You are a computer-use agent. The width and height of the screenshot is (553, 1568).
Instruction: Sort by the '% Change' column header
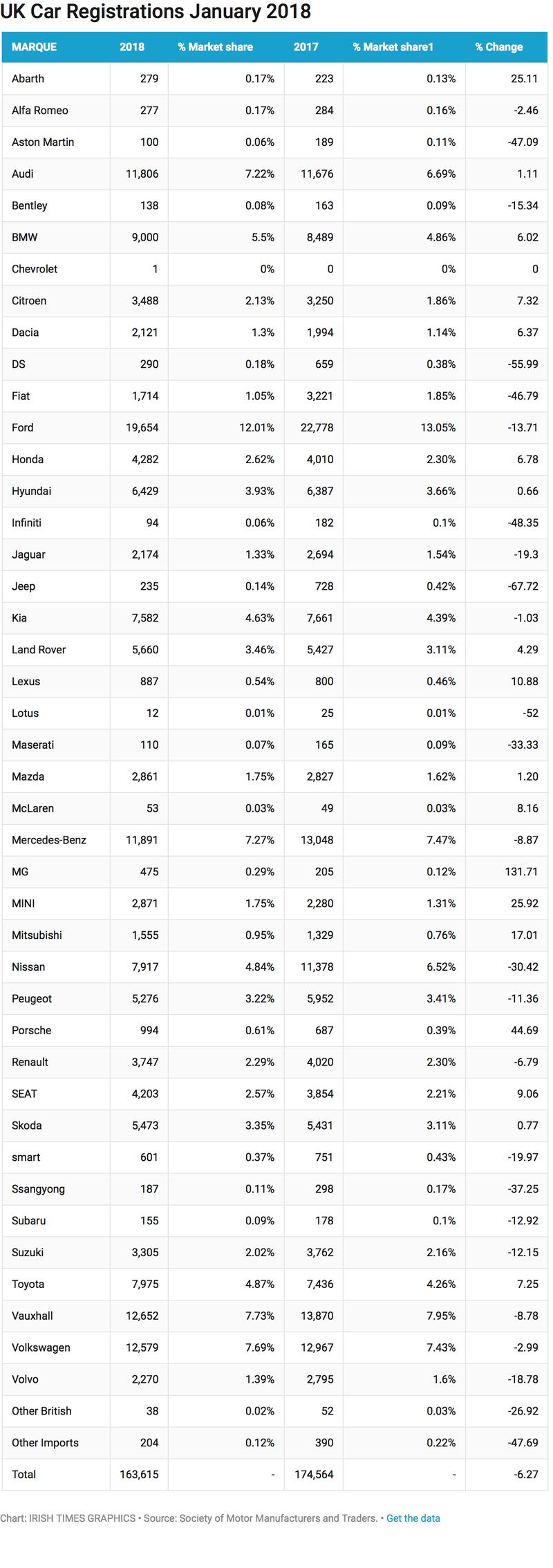pyautogui.click(x=498, y=47)
